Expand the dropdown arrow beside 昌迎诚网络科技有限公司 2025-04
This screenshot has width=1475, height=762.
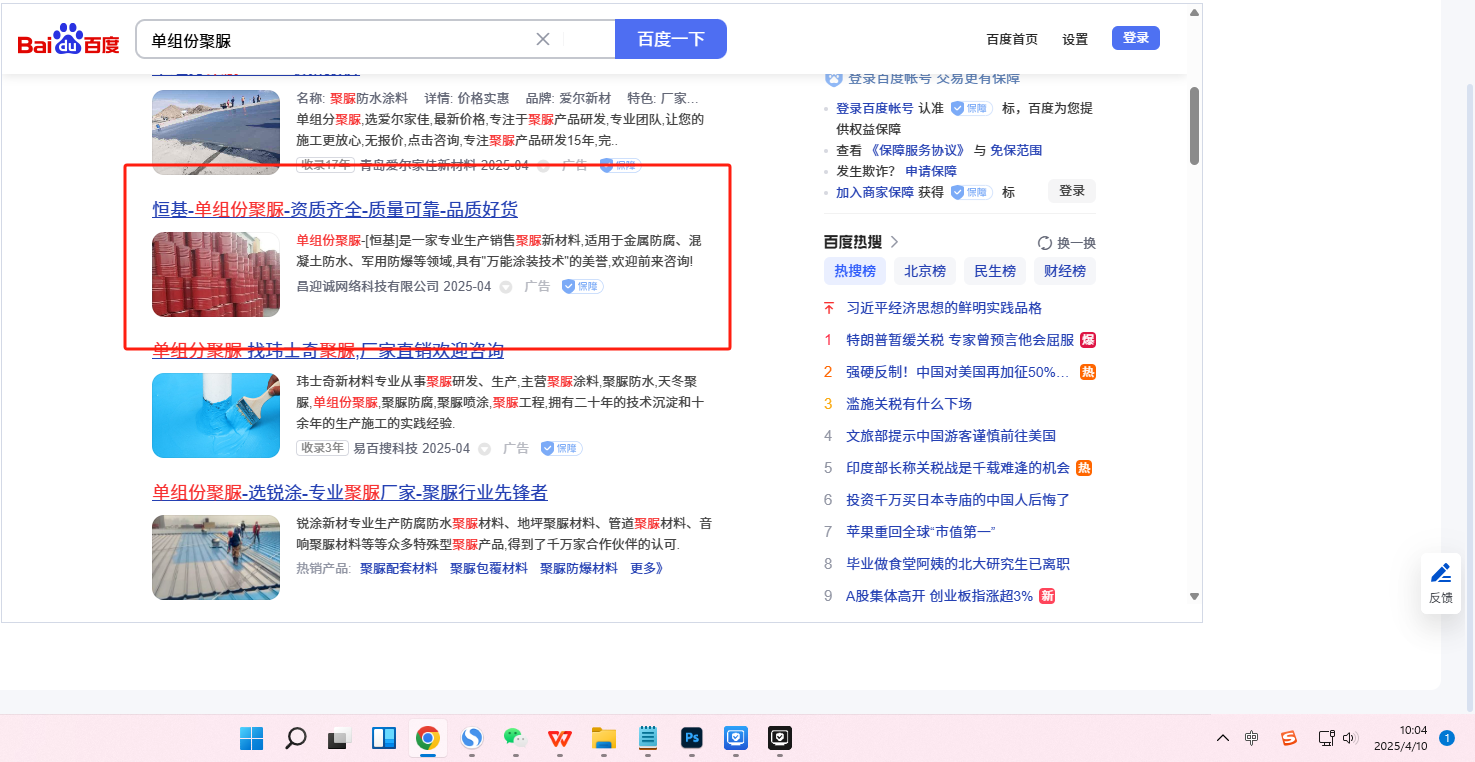click(x=506, y=287)
